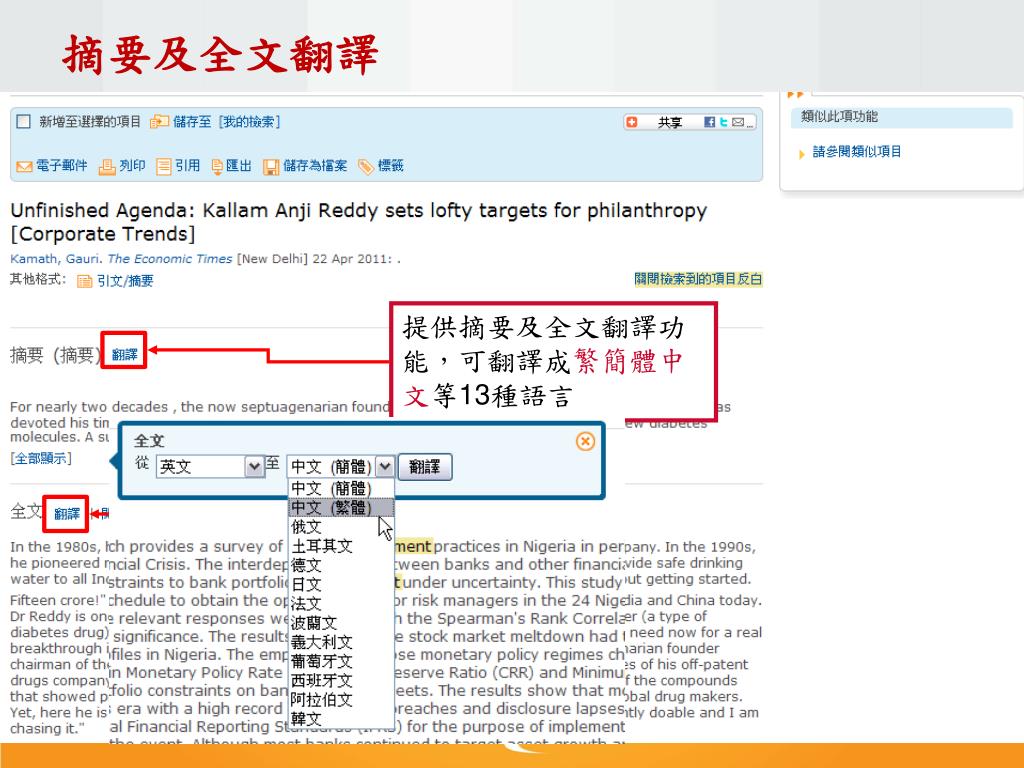Open 請參閱類似項目 link in sidebar
This screenshot has height=768, width=1024.
click(857, 152)
